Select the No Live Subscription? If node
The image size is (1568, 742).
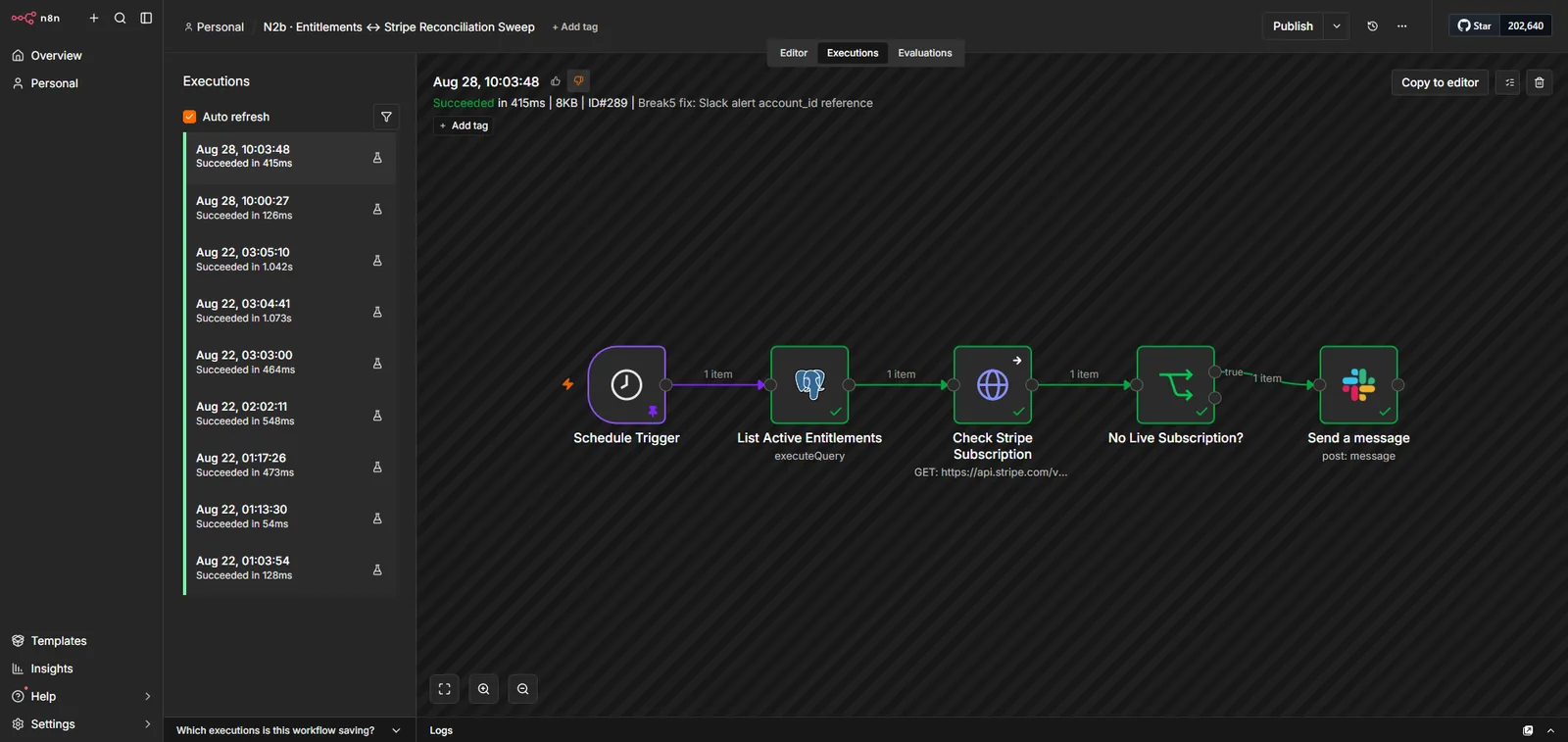pos(1176,385)
